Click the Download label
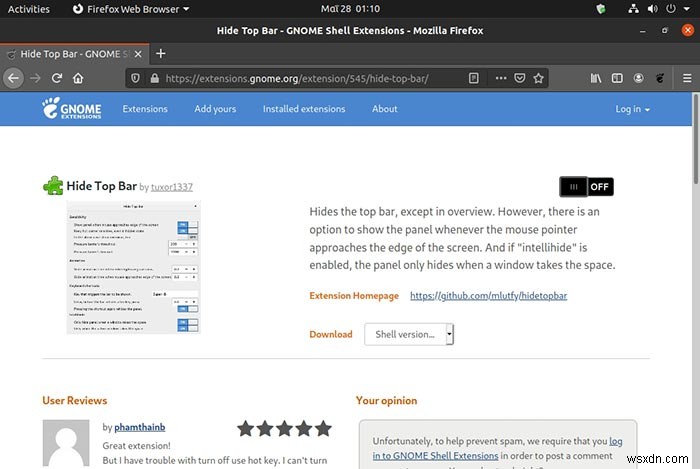This screenshot has width=700, height=469. click(x=331, y=334)
